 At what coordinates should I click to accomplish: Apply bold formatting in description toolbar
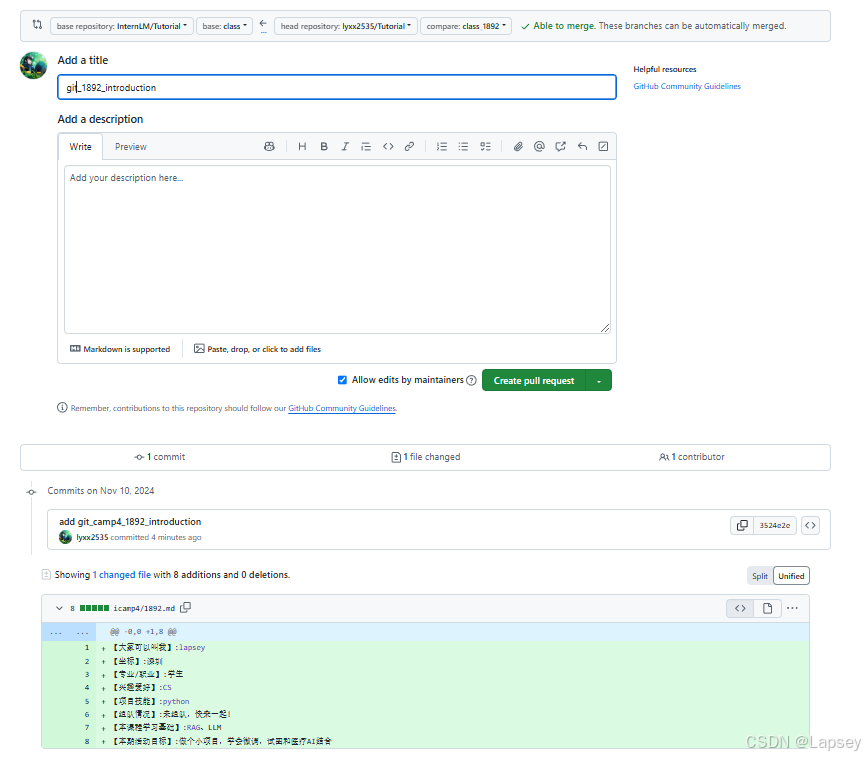324,147
